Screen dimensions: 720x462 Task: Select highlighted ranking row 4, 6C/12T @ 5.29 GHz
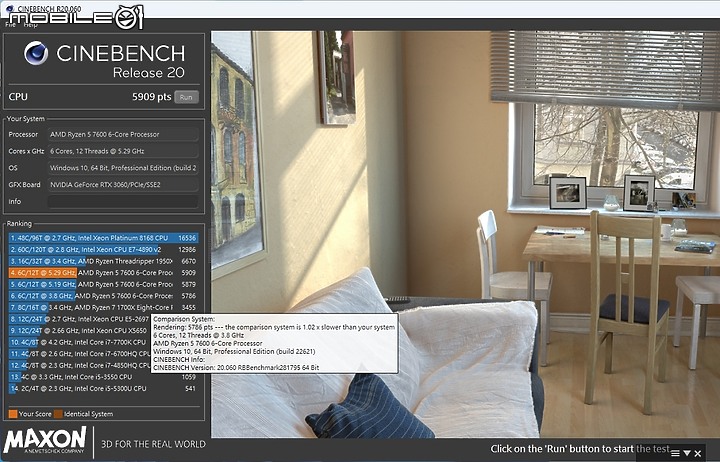click(x=103, y=273)
